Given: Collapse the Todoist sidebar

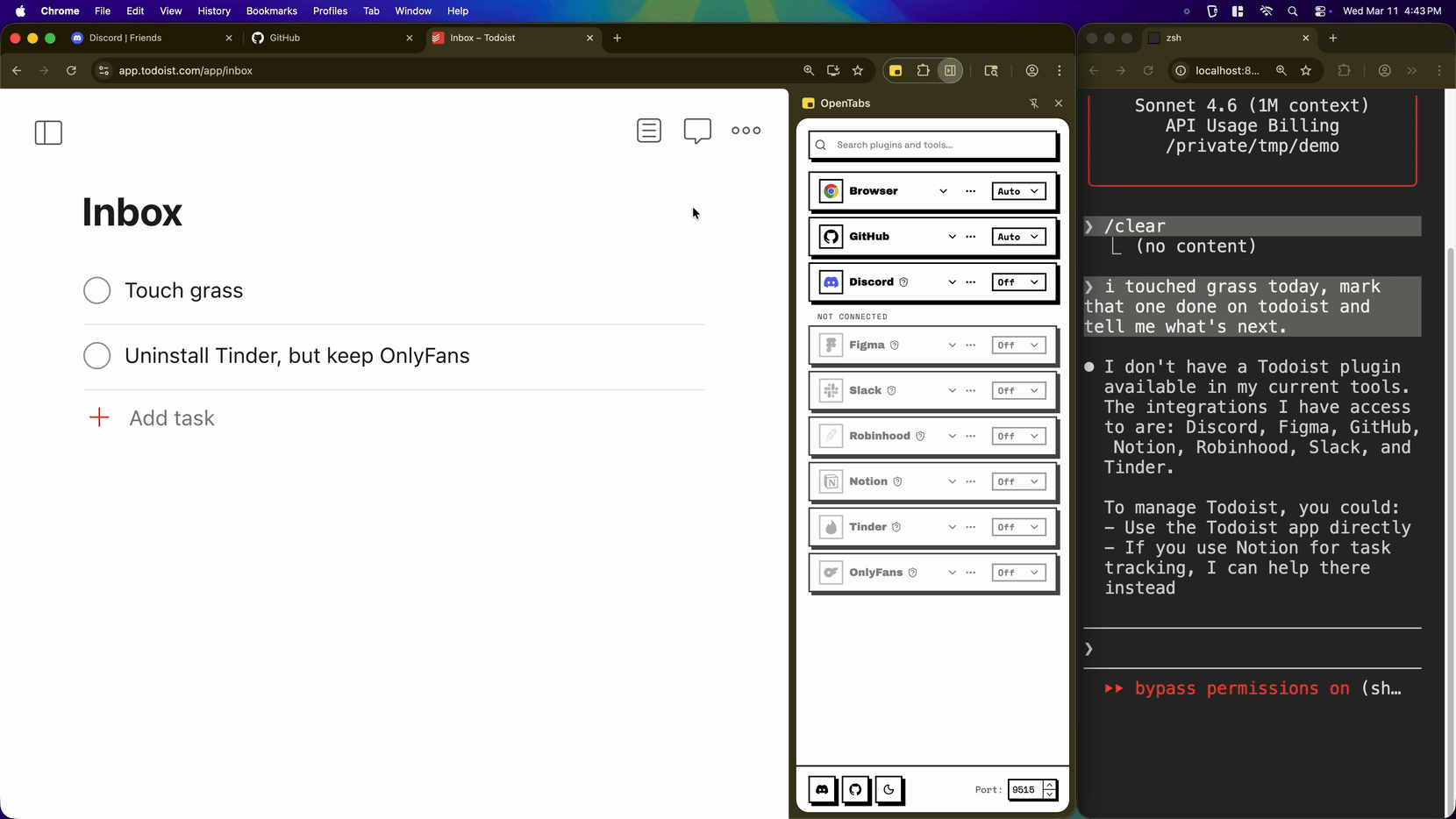Looking at the screenshot, I should click(48, 132).
